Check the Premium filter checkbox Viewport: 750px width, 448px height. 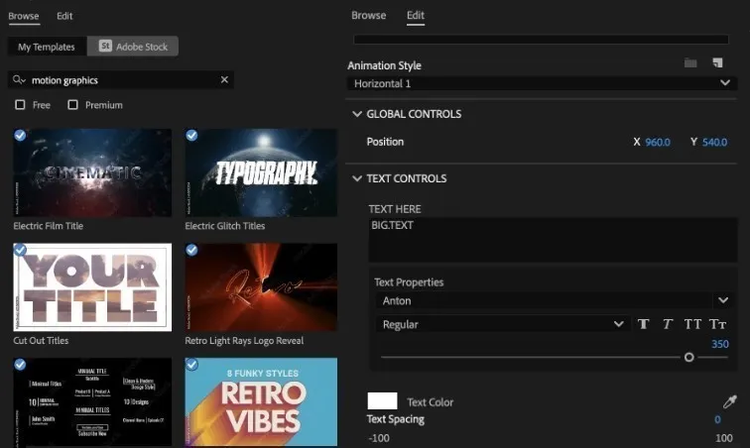point(73,105)
